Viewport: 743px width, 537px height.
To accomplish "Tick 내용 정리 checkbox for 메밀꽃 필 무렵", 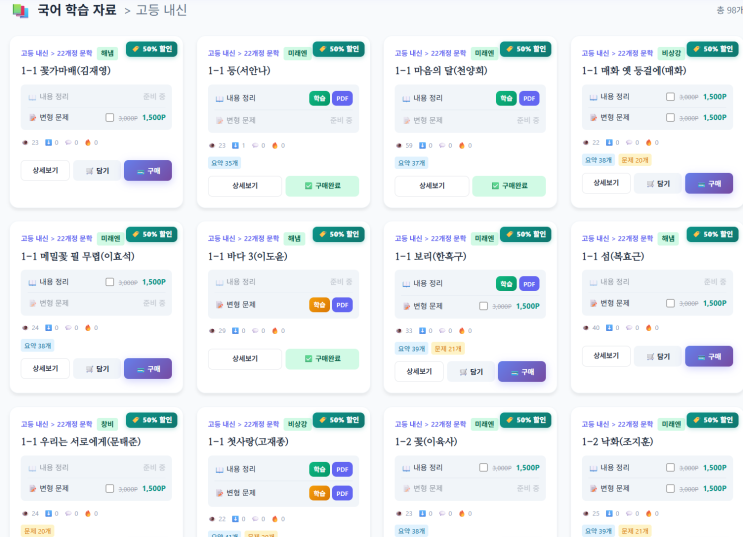I will point(110,282).
